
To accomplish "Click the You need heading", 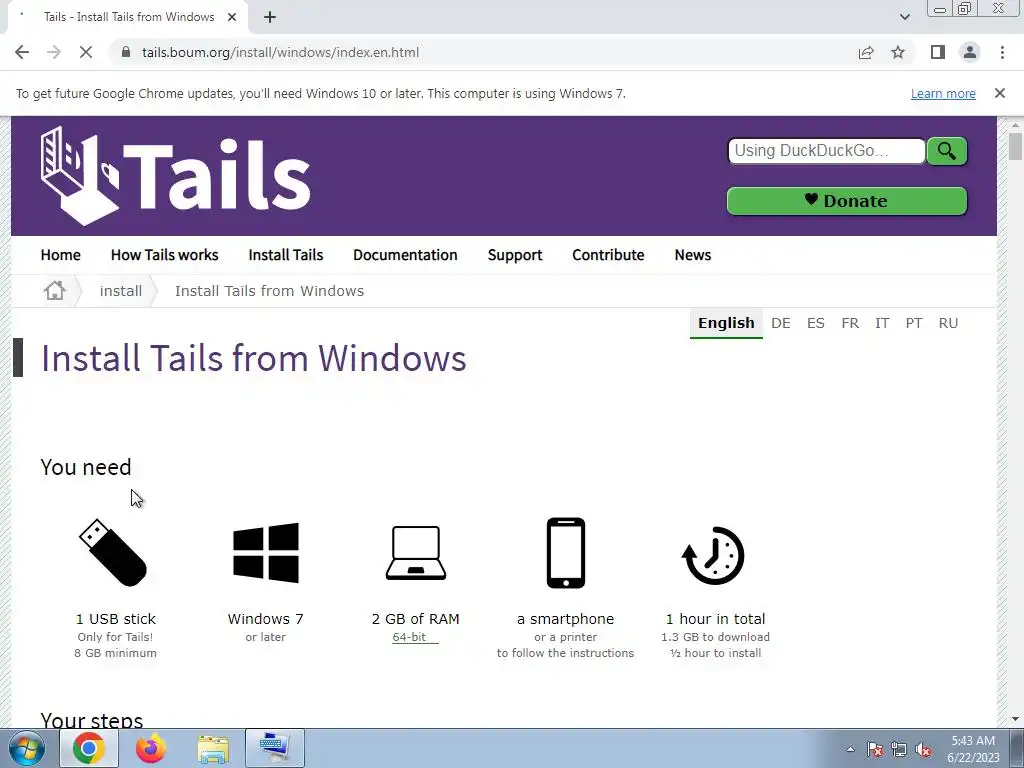I will click(86, 467).
